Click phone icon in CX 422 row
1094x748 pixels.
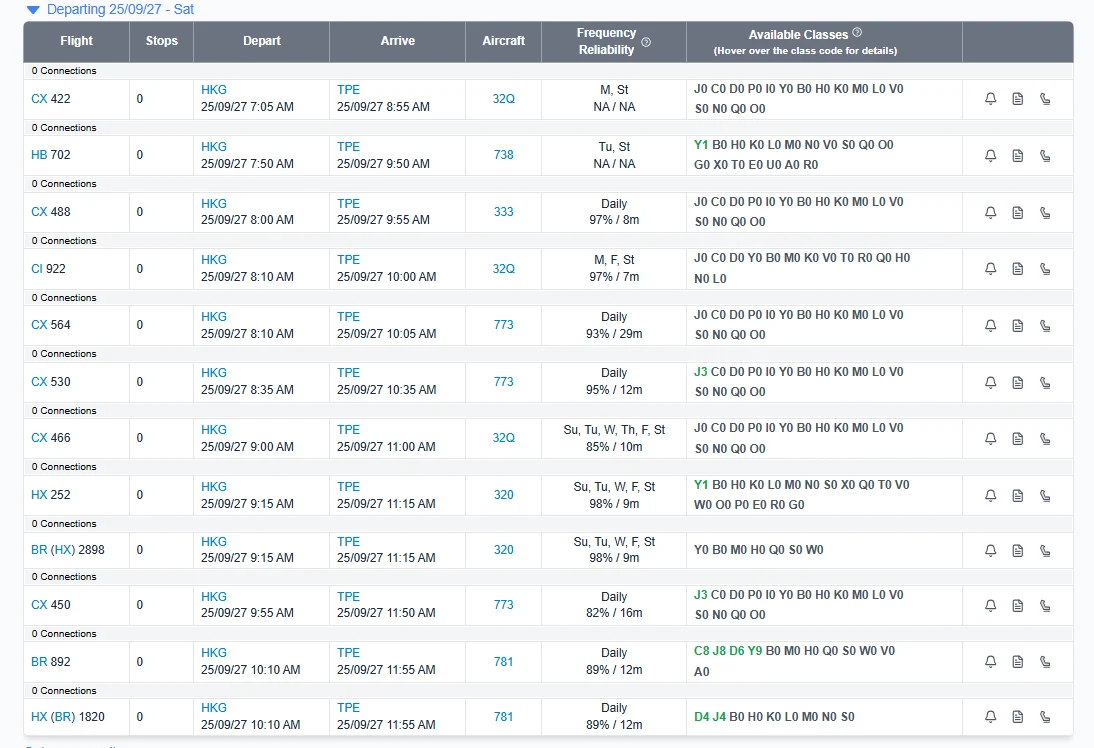[x=1044, y=99]
